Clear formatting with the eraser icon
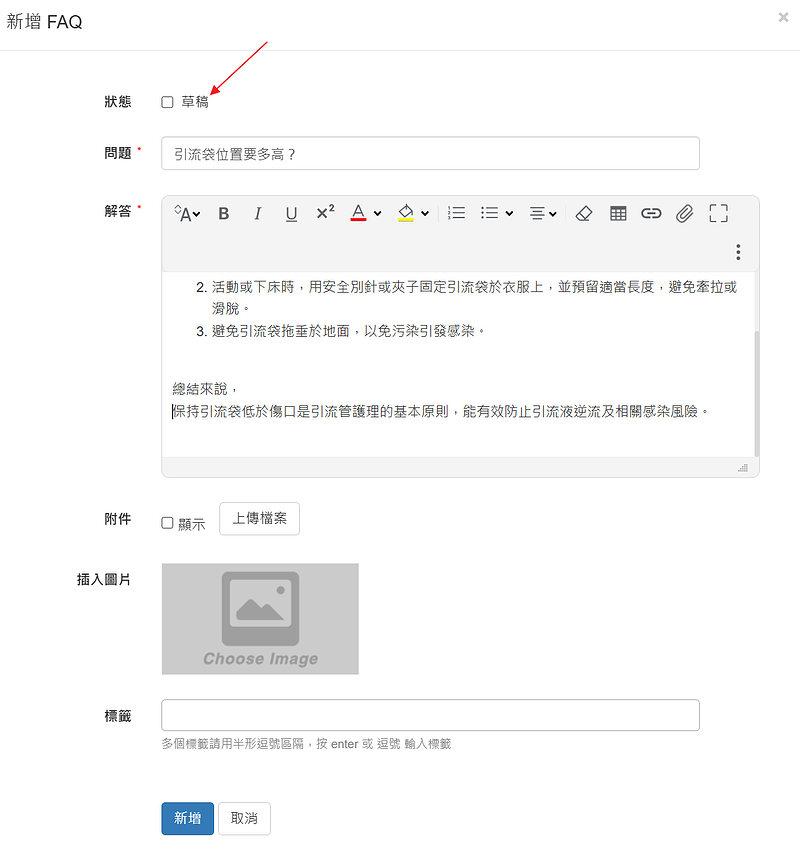 tap(585, 213)
